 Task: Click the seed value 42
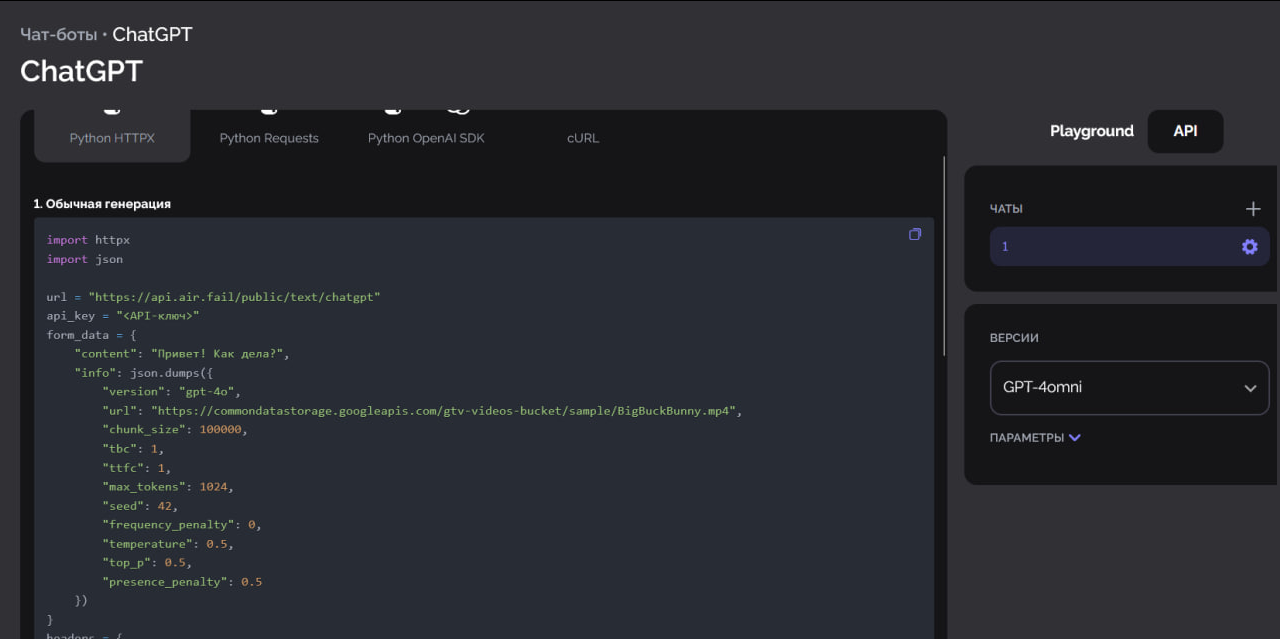coord(165,506)
